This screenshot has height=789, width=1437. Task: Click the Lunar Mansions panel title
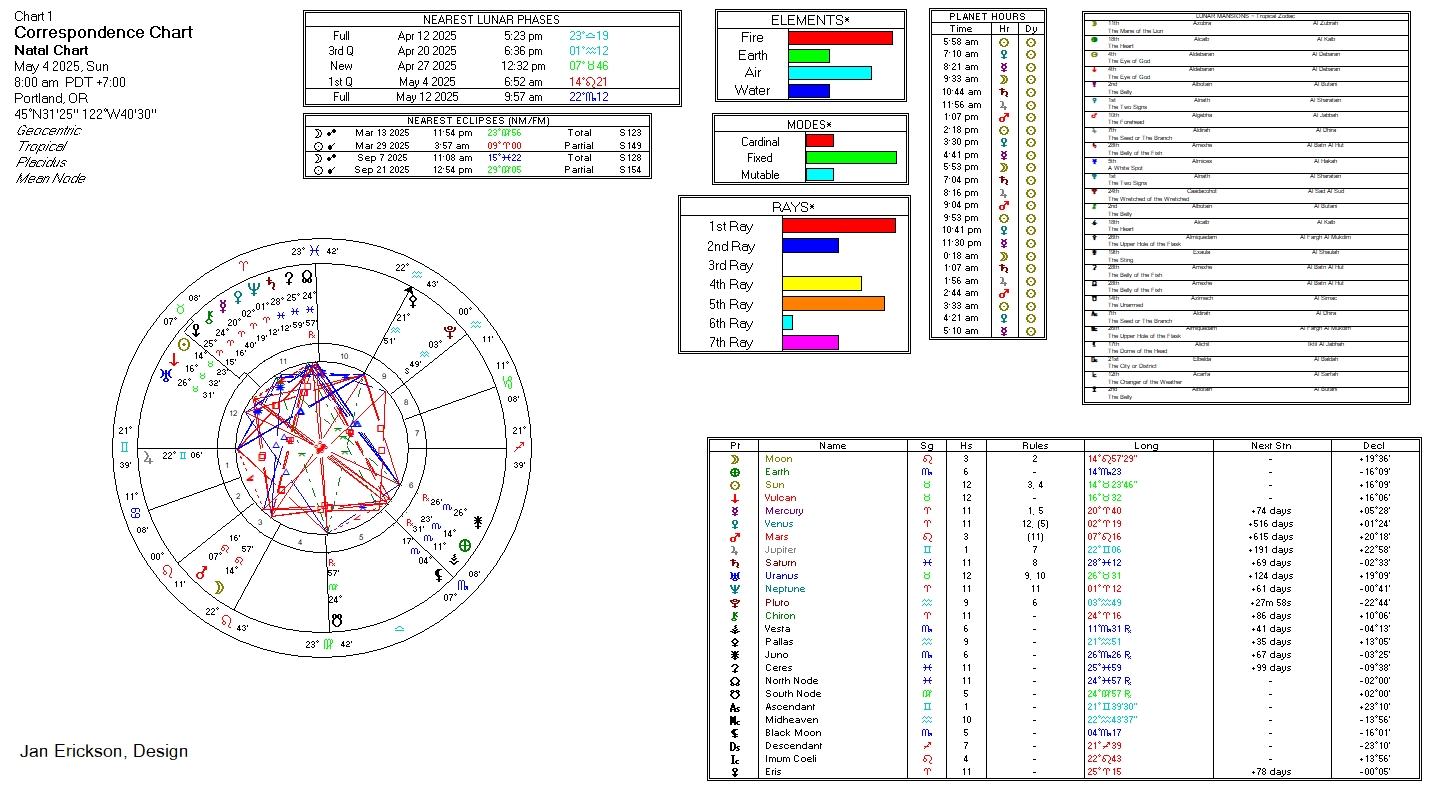pyautogui.click(x=1245, y=16)
